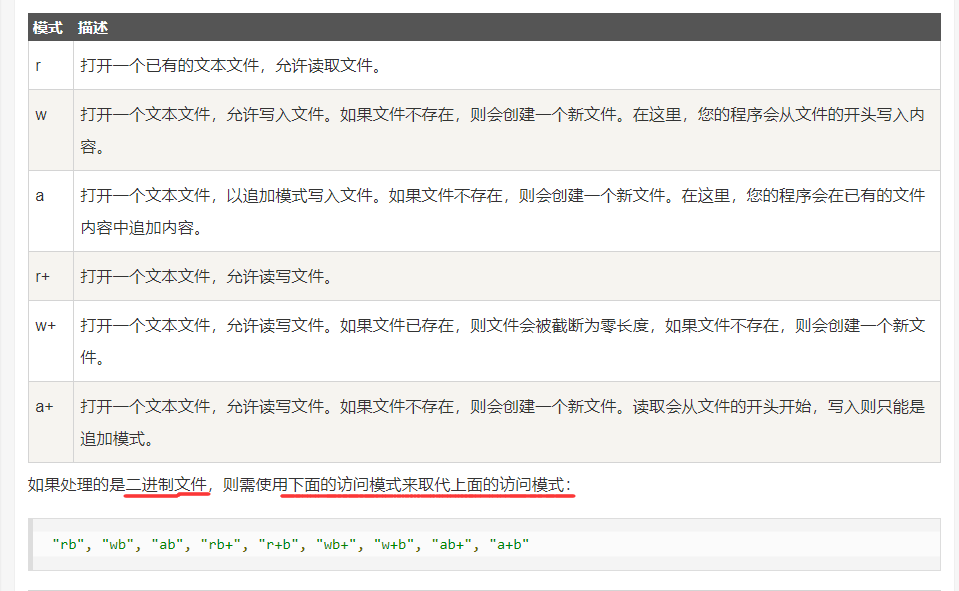The height and width of the screenshot is (591, 959).
Task: Select the "w+" mode cell
Action: pyautogui.click(x=45, y=326)
